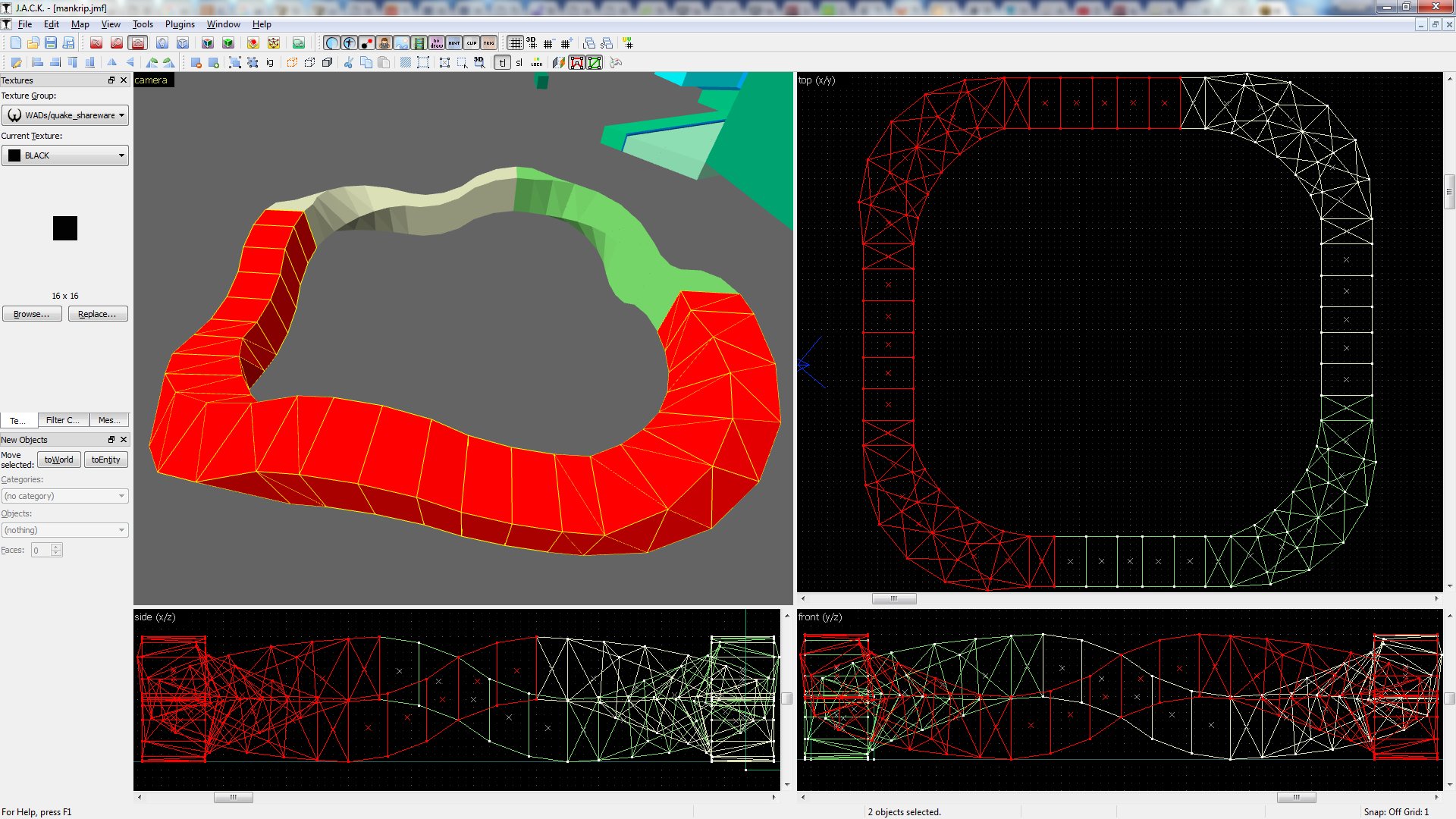Toggle the 2D grid display button
This screenshot has width=1456, height=819.
(x=515, y=43)
